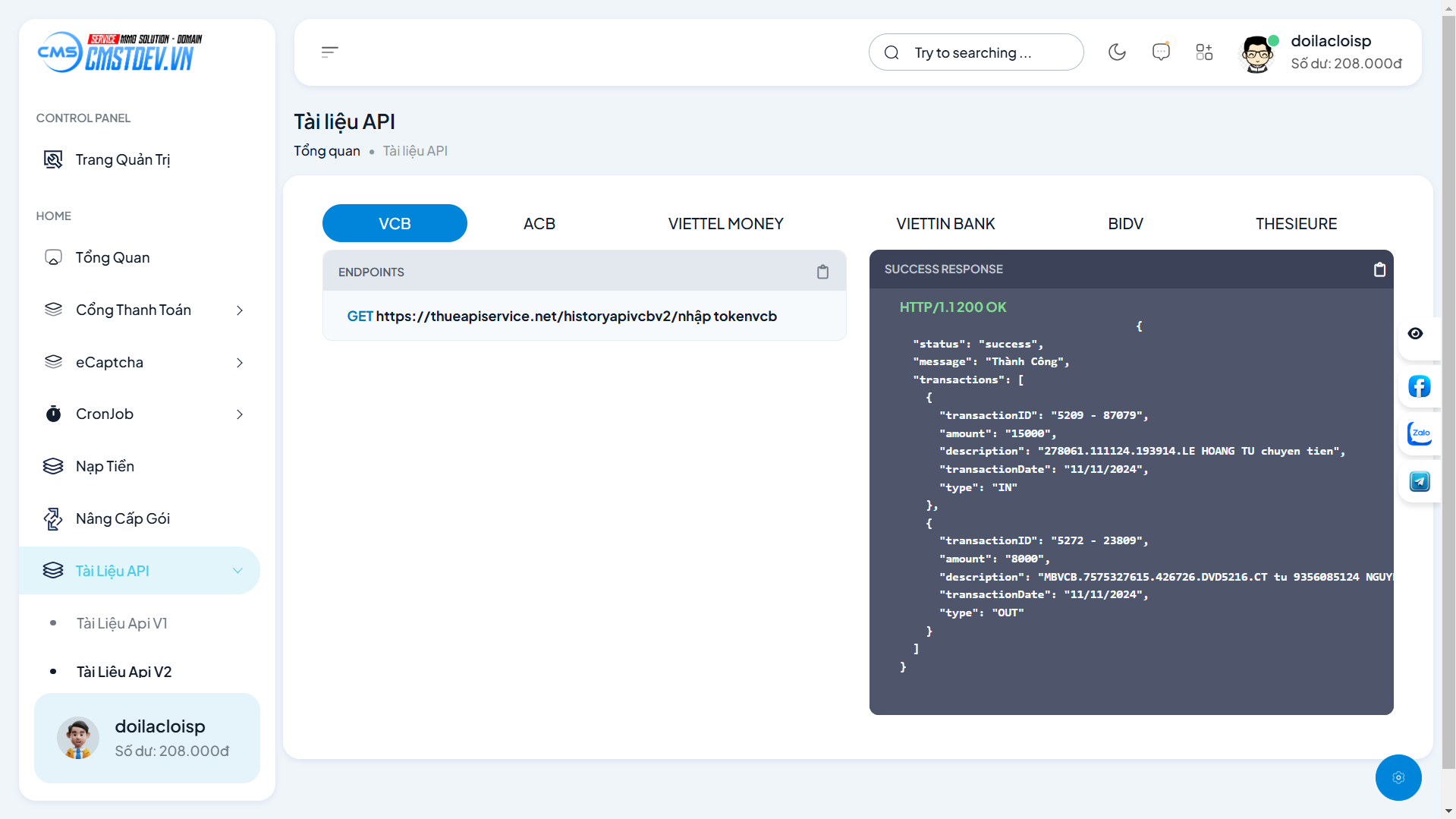Click the blue settings gear floating button
The width and height of the screenshot is (1456, 819).
click(x=1398, y=777)
